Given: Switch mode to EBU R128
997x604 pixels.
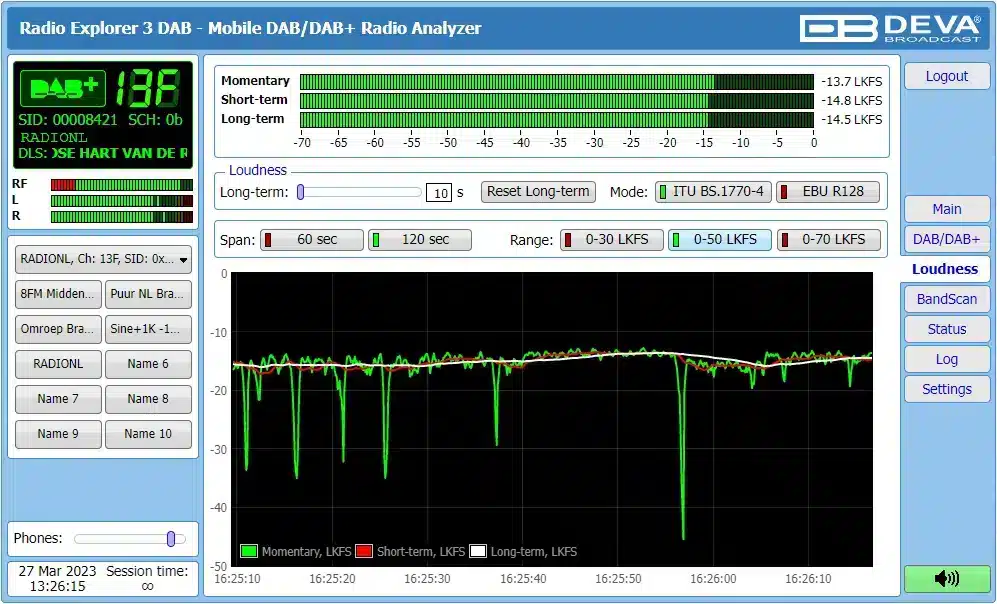Looking at the screenshot, I should click(x=829, y=192).
